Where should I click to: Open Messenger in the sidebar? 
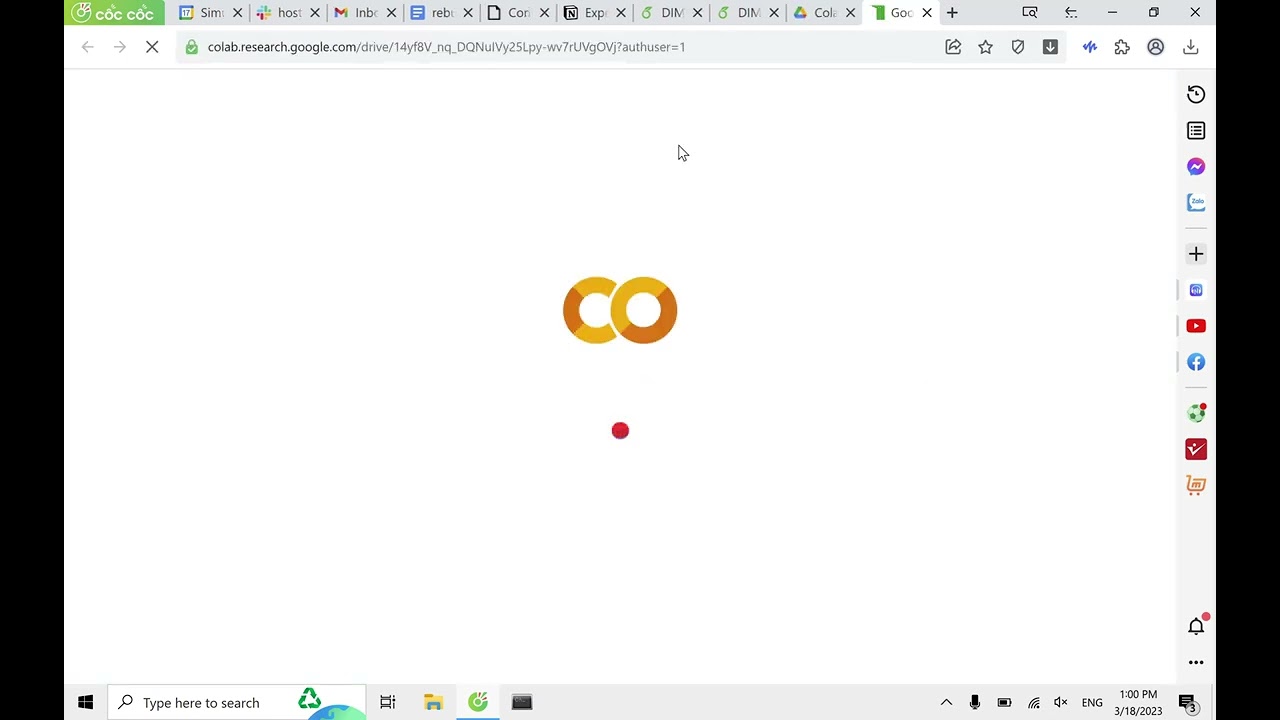tap(1196, 167)
